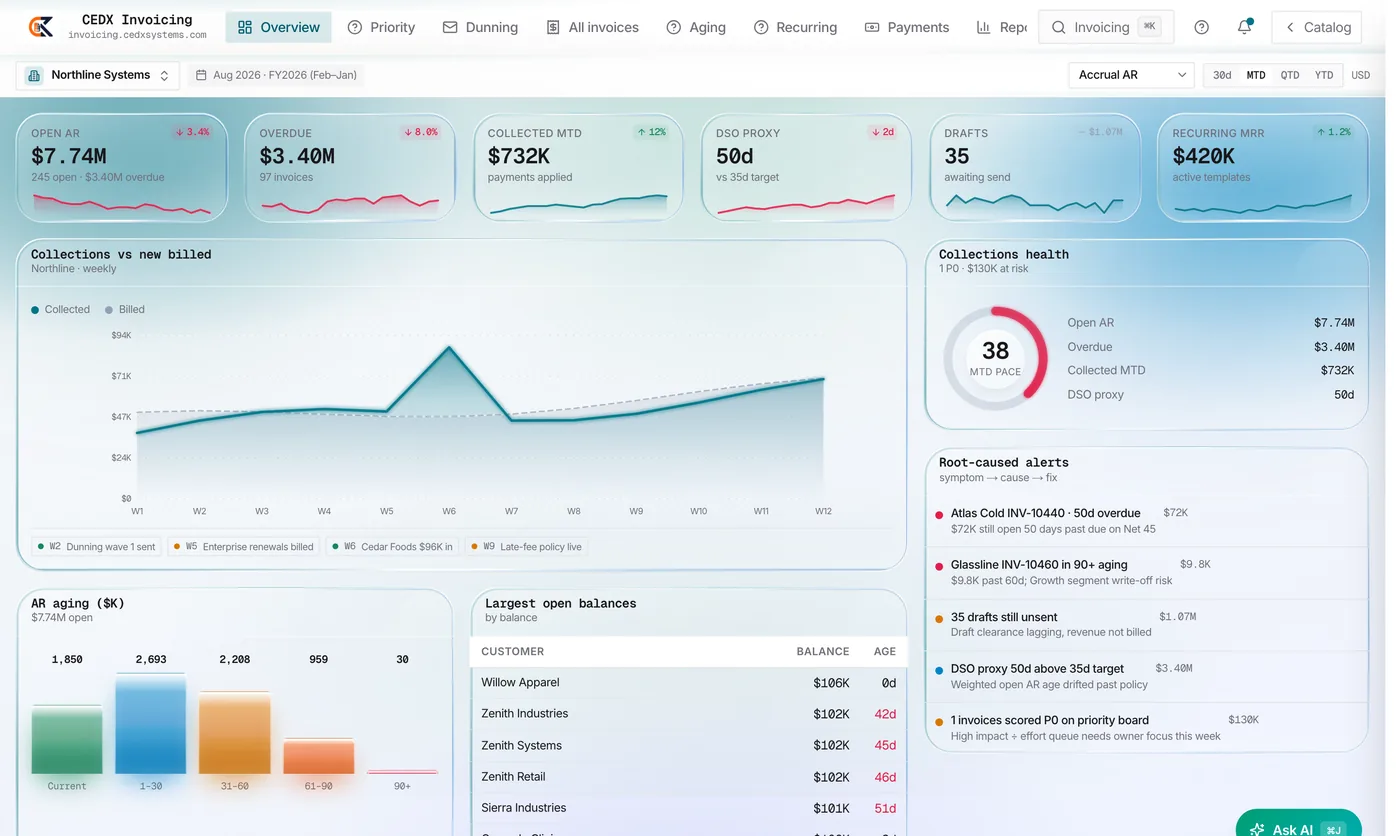Click the CEDX Invoicing logo icon
1400x836 pixels.
(41, 27)
